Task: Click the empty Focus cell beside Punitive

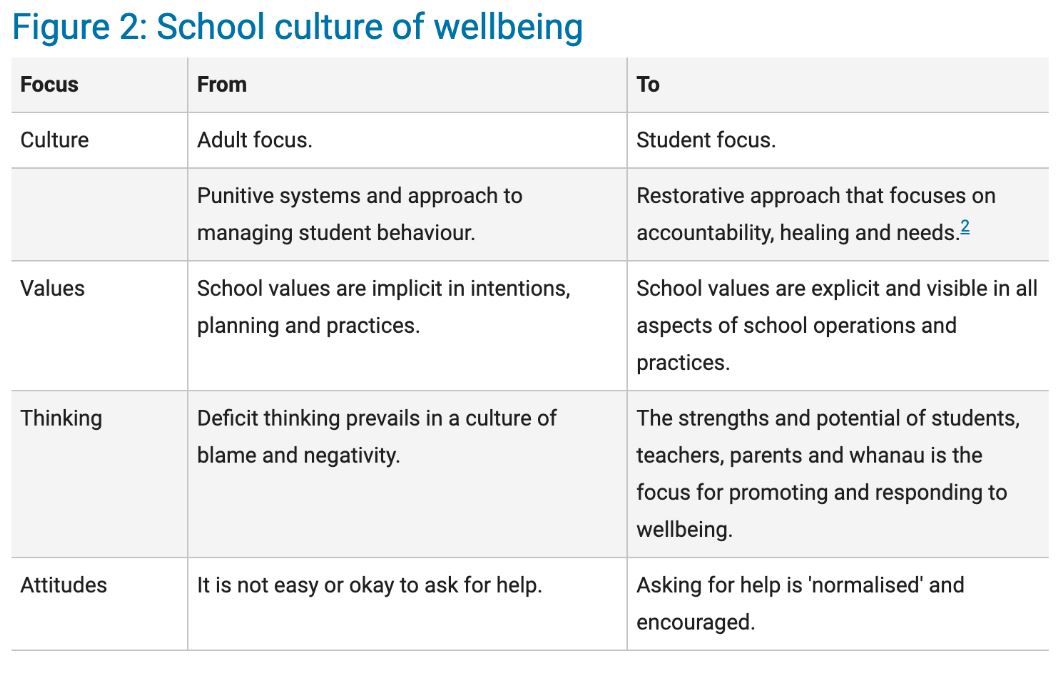Action: 99,214
